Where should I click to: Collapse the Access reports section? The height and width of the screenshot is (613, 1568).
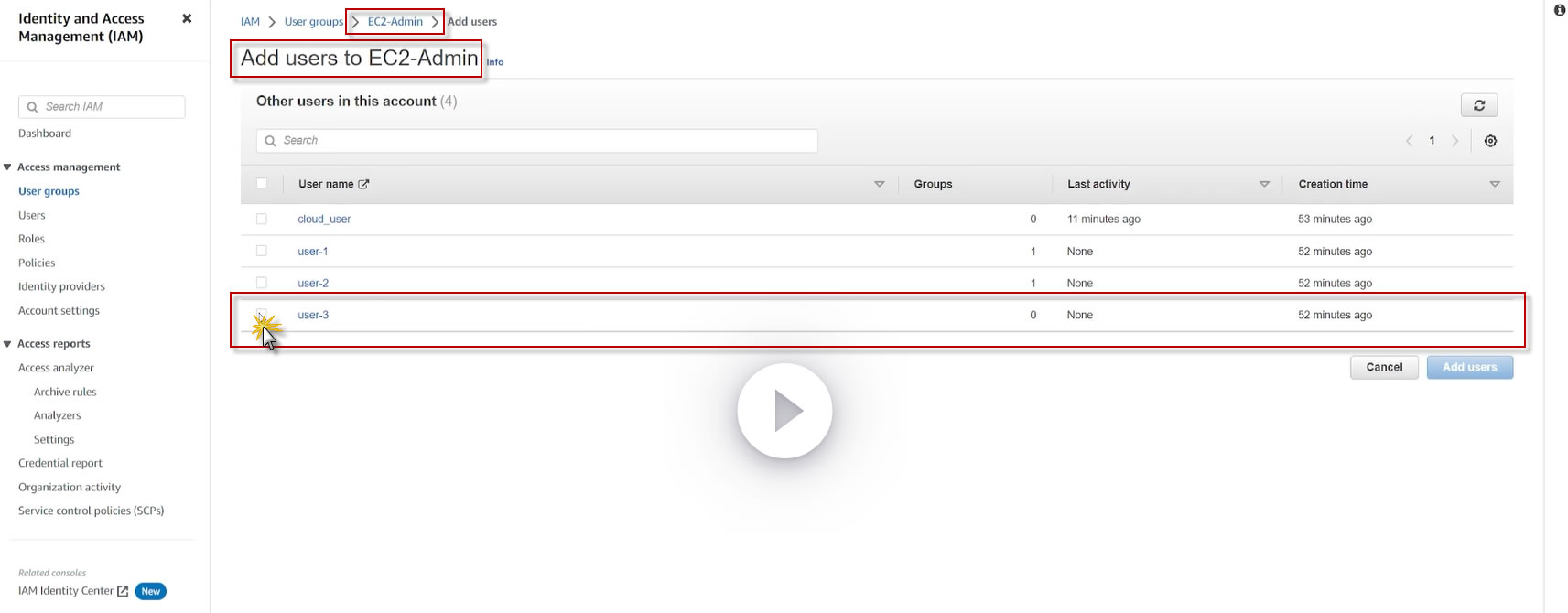tap(7, 344)
